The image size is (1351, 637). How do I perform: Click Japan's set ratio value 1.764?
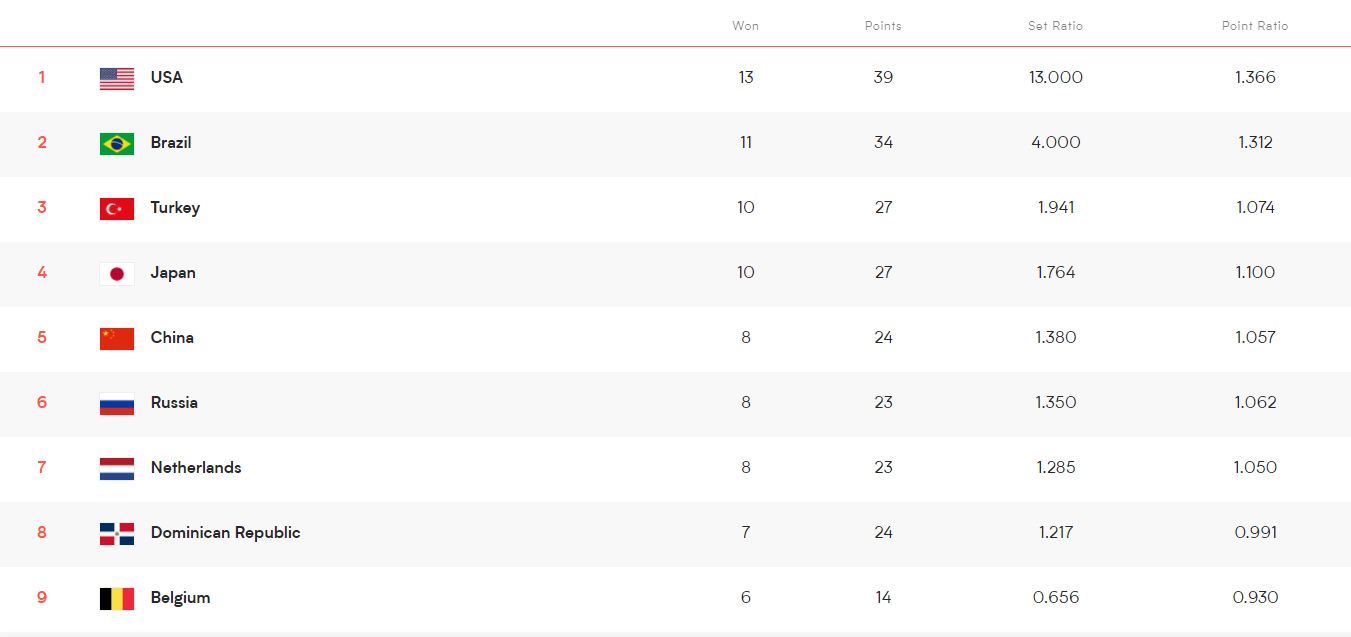coord(1055,273)
